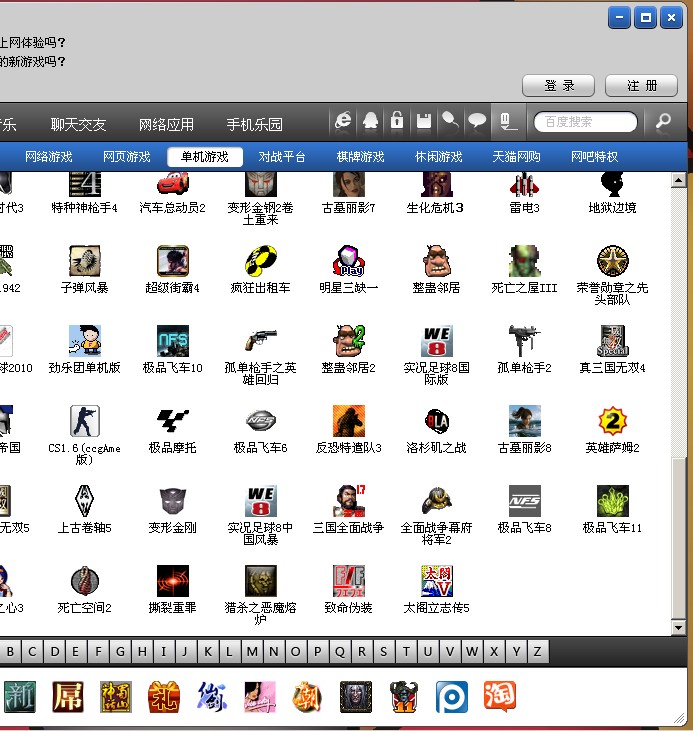Open the Taobao icon in bottom bar

tap(499, 696)
